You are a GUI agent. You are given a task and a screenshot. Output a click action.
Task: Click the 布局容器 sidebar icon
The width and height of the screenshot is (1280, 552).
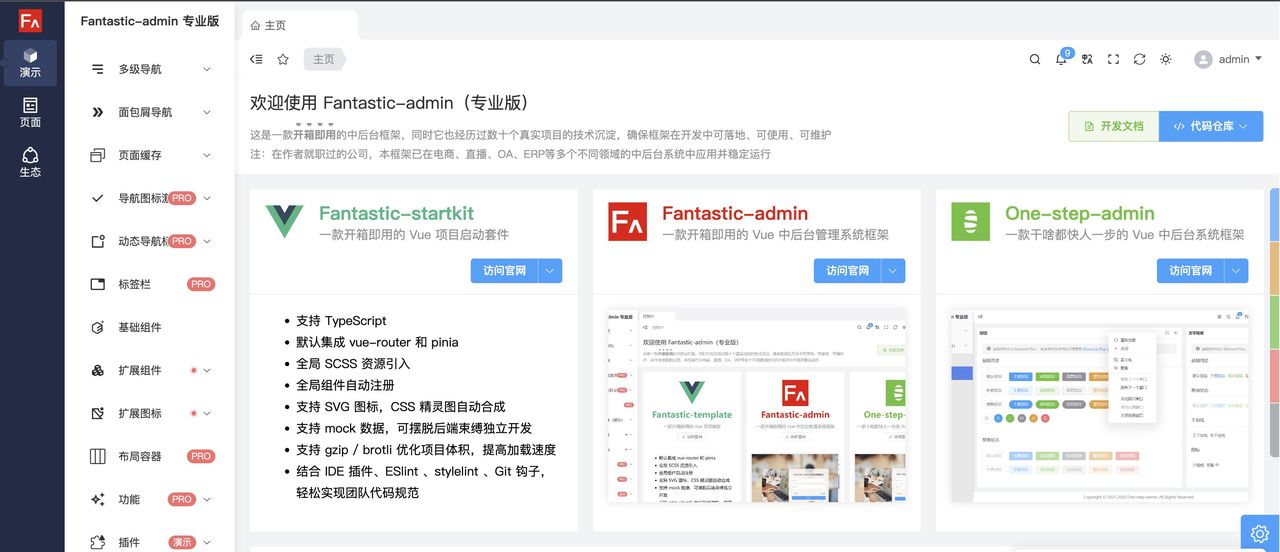coord(98,456)
